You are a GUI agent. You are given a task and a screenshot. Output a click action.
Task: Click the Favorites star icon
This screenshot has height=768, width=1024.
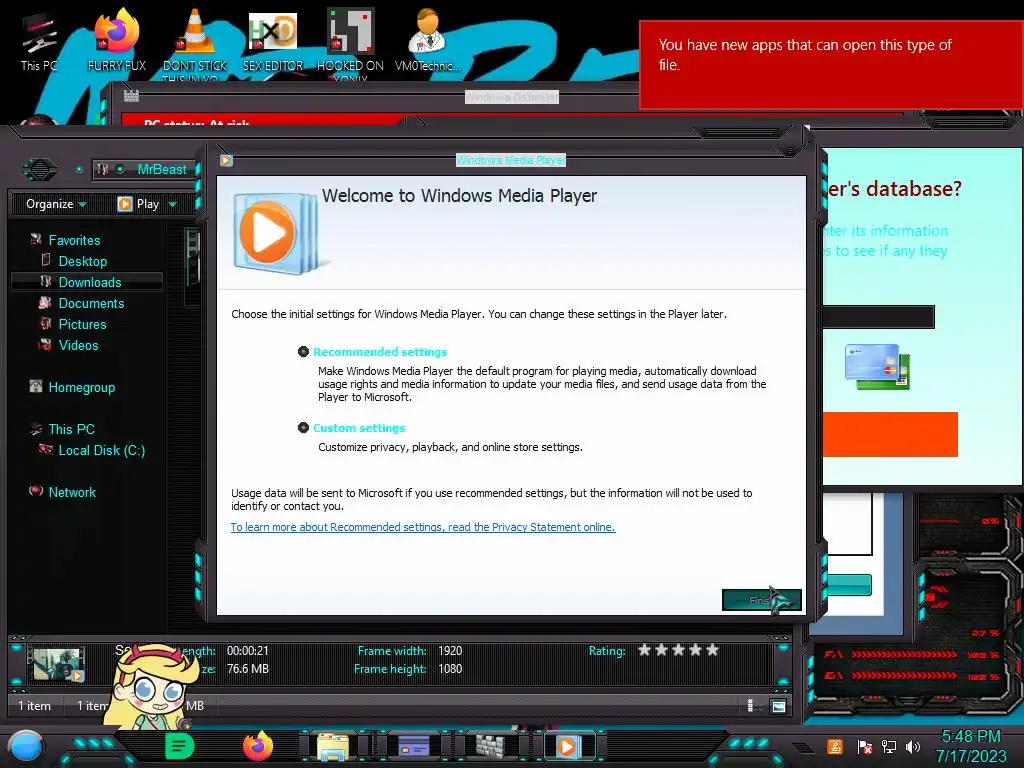pos(36,240)
